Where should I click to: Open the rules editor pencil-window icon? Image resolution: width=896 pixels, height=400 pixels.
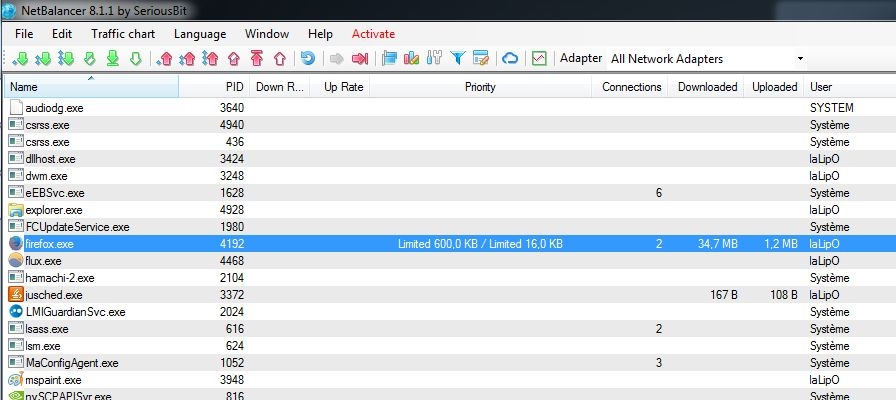pos(481,58)
